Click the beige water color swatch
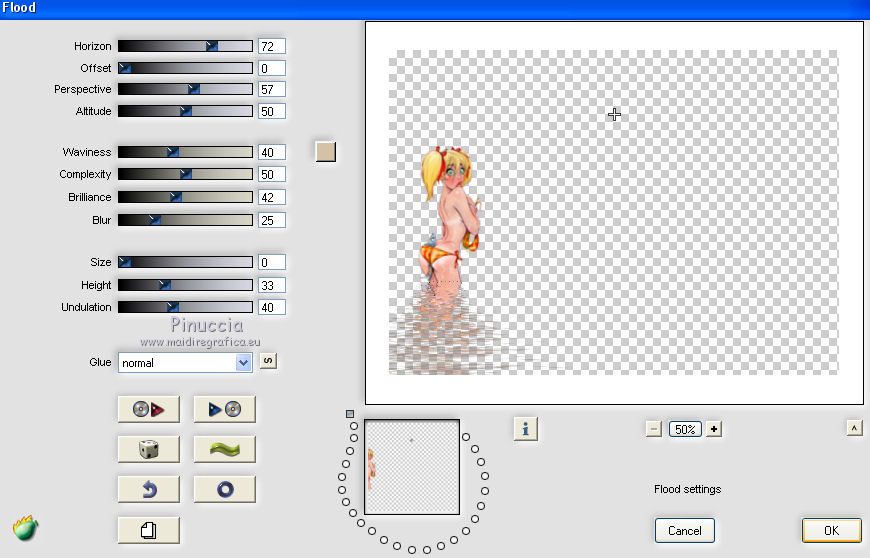Viewport: 870px width, 558px height. pos(326,151)
